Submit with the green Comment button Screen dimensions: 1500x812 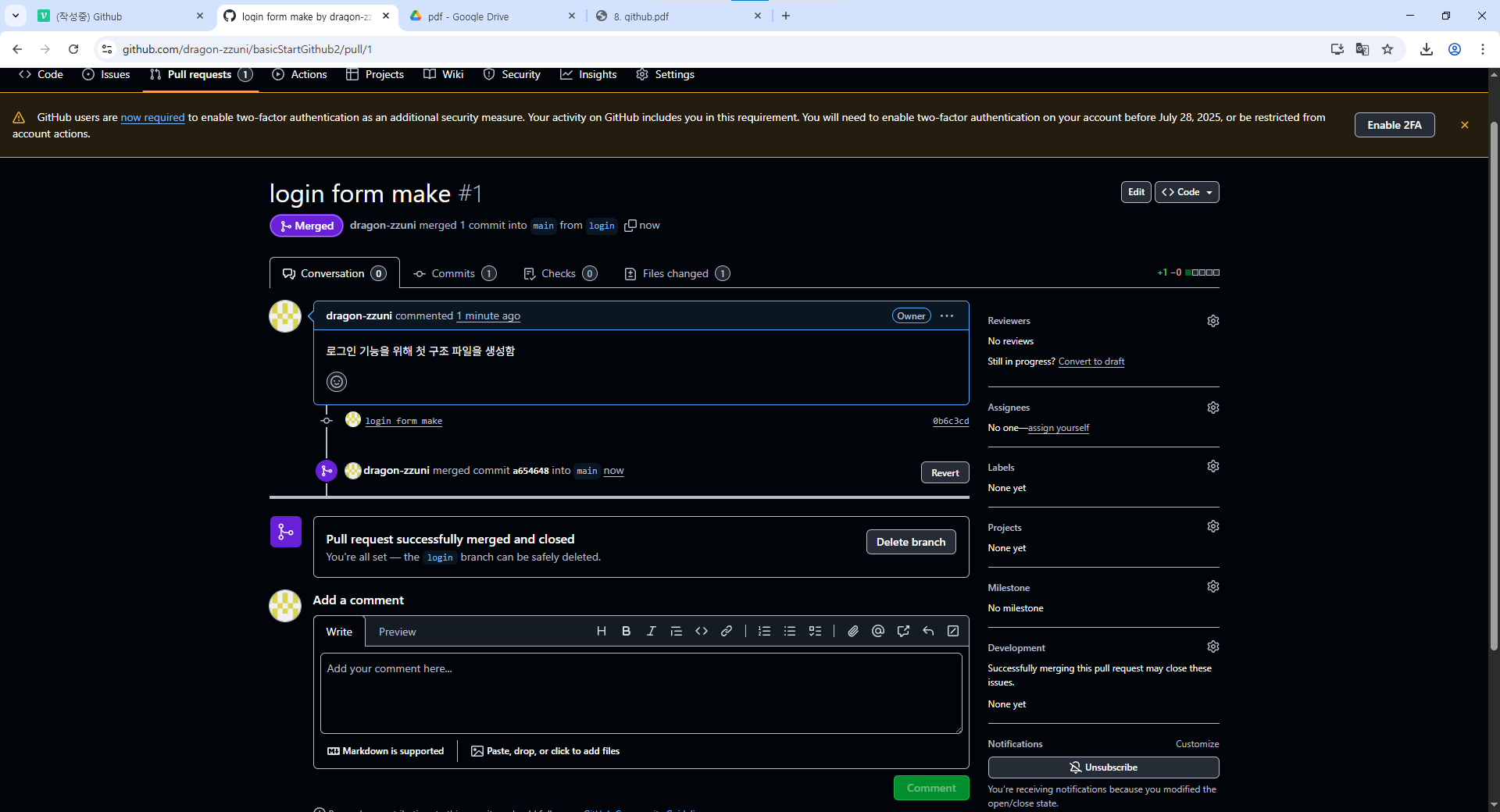pos(931,788)
